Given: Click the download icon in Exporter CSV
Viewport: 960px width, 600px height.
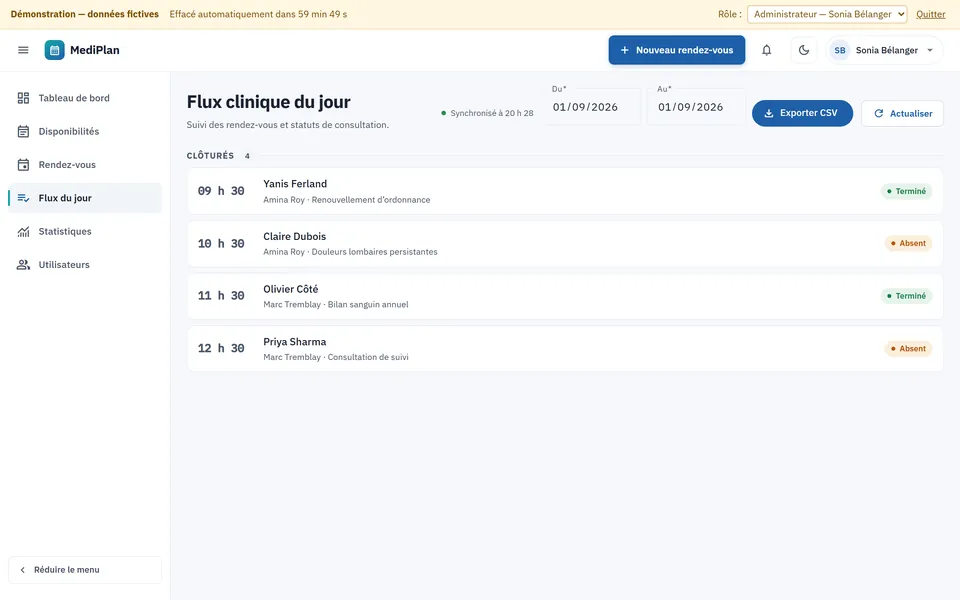Looking at the screenshot, I should point(769,113).
